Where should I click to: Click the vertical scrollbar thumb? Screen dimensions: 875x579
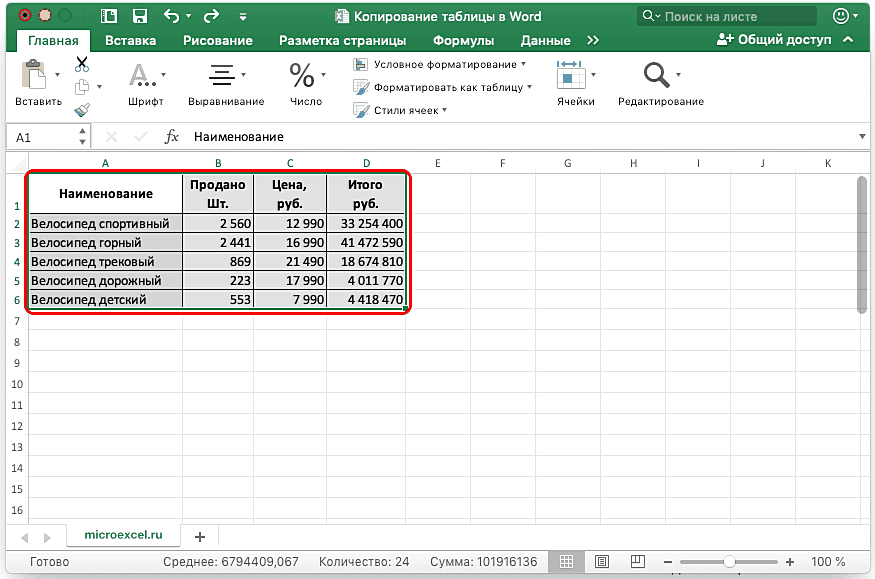click(862, 244)
